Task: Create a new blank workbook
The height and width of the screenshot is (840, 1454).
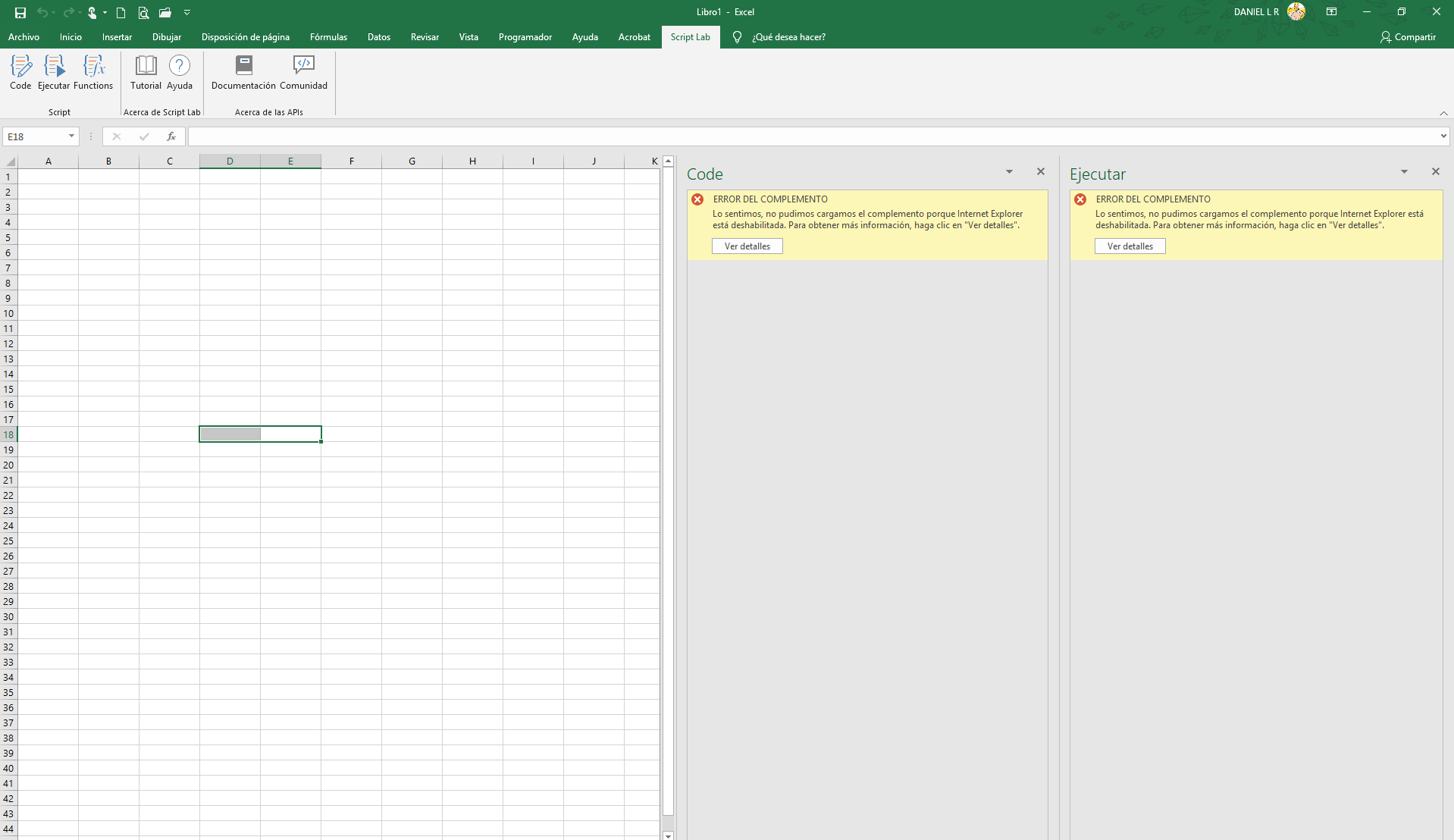Action: pyautogui.click(x=121, y=12)
